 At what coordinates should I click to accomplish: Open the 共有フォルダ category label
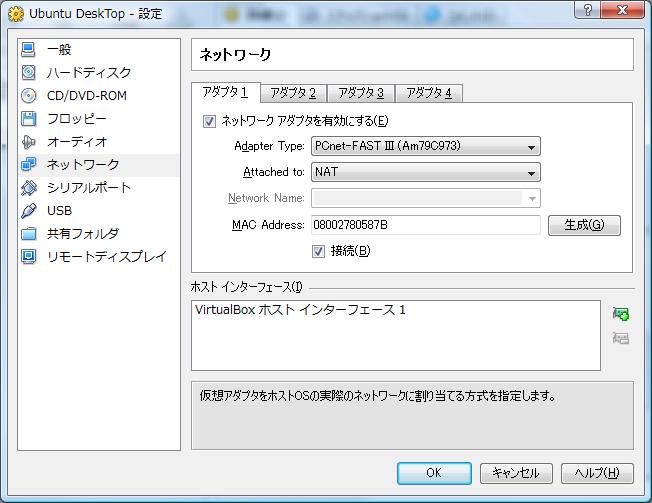coord(83,234)
